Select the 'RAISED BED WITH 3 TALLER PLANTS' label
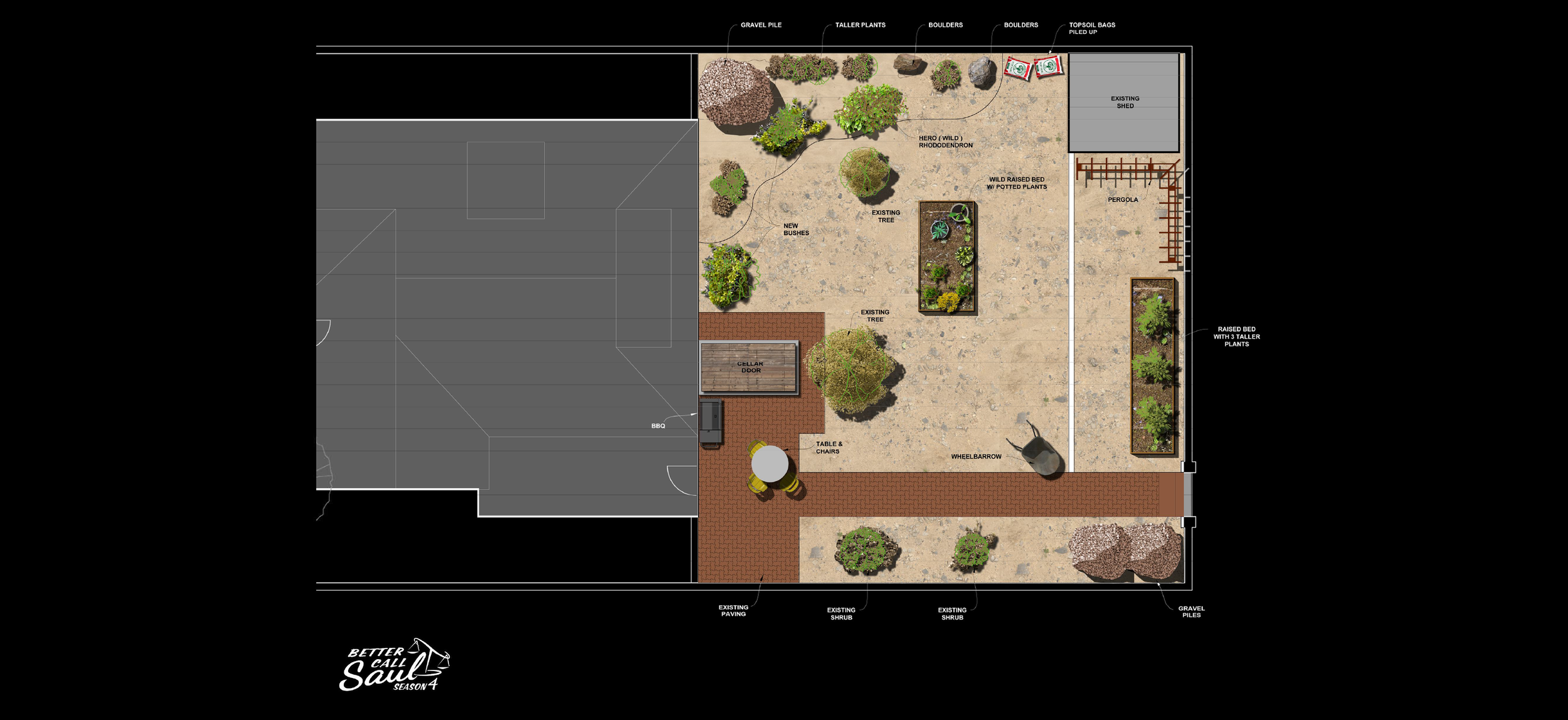Screen dimensions: 1568x720 coord(1236,337)
